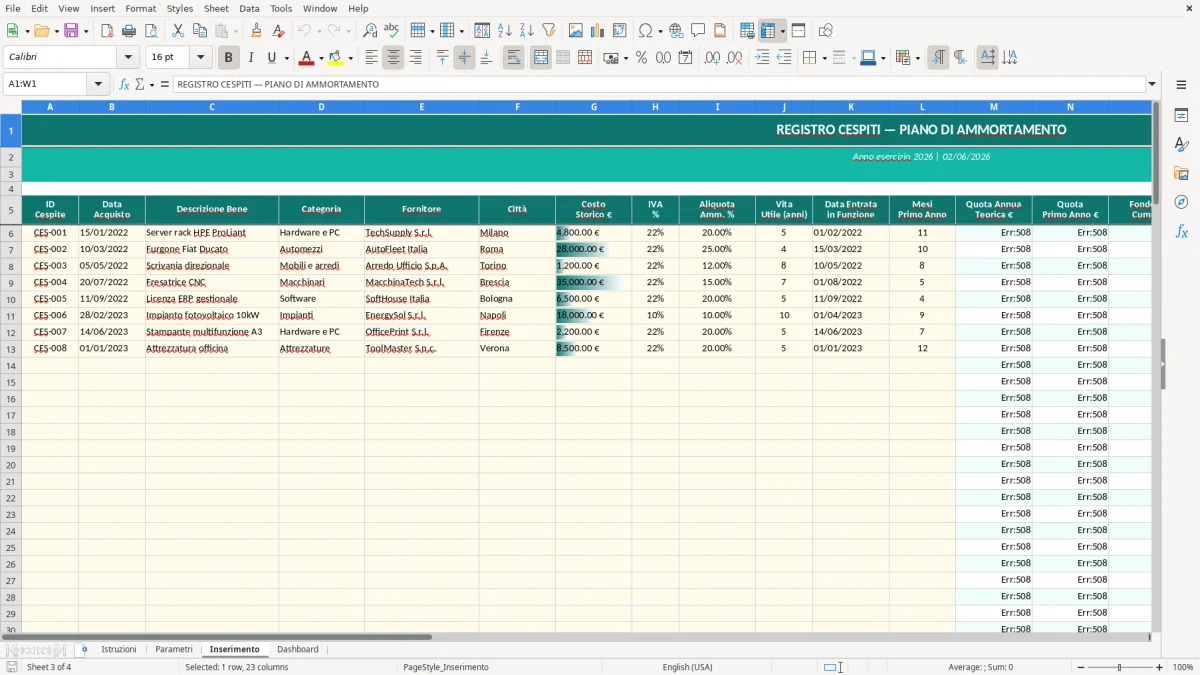Click the AutoFilter funnel icon
This screenshot has width=1200, height=675.
[x=549, y=31]
